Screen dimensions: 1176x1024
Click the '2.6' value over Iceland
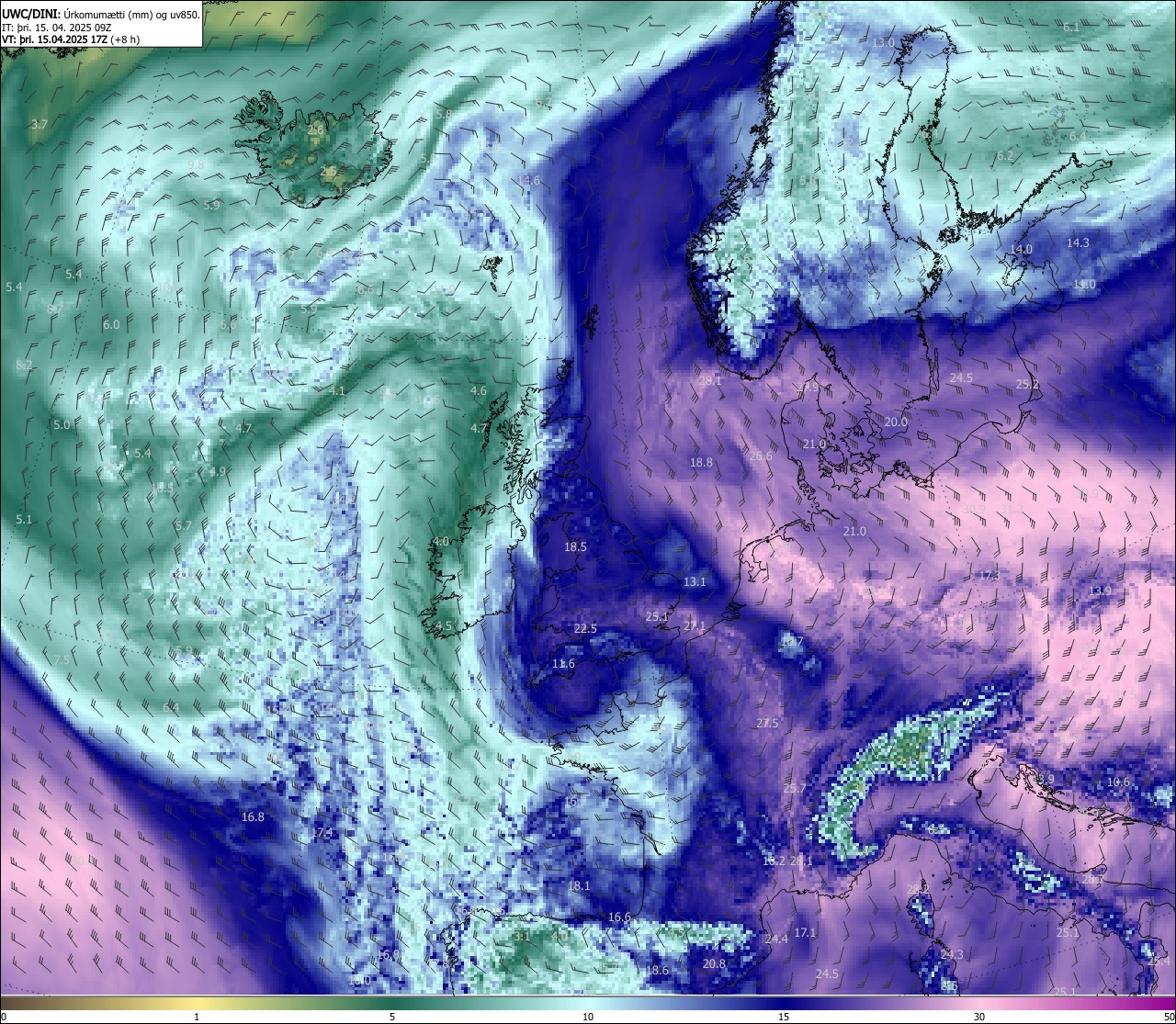315,130
